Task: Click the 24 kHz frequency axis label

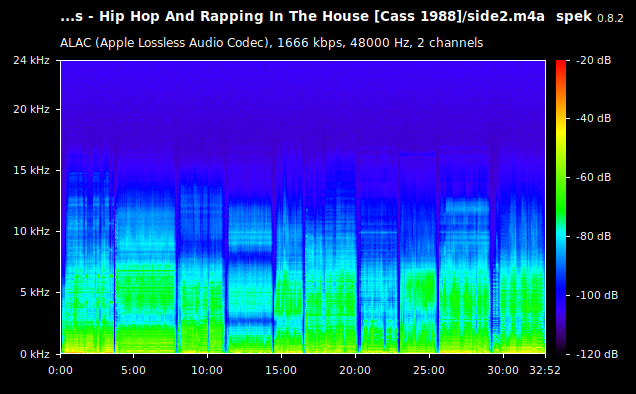Action: pos(31,60)
